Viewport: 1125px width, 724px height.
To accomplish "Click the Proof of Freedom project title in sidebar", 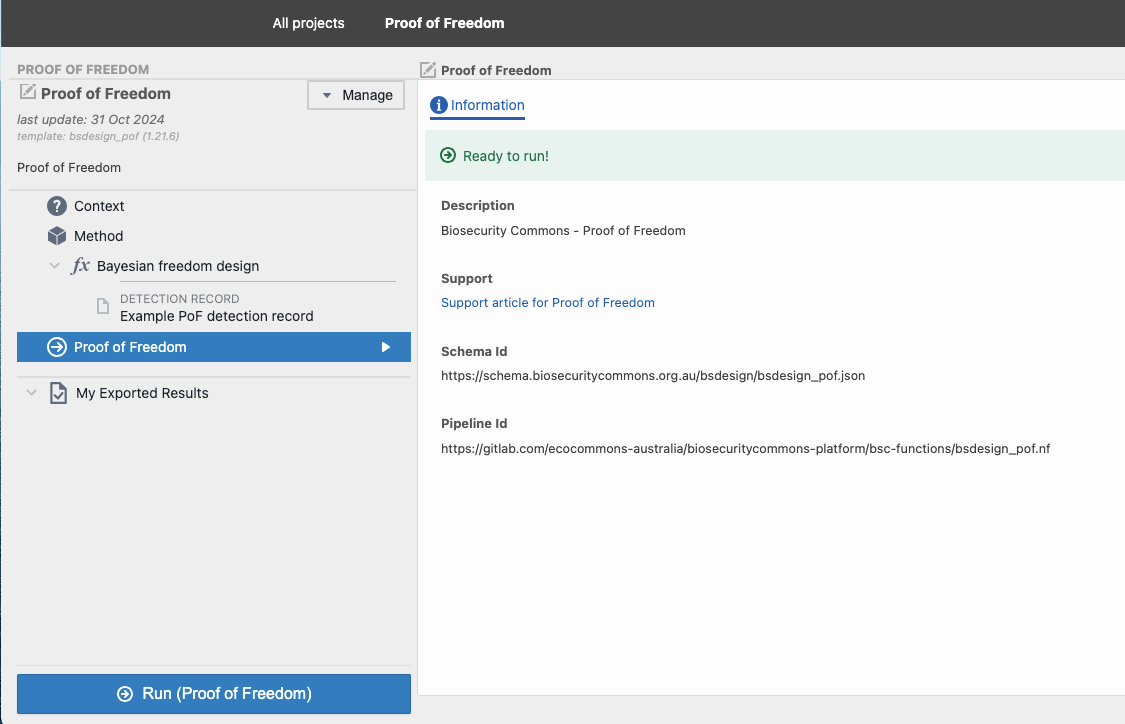I will coord(105,94).
